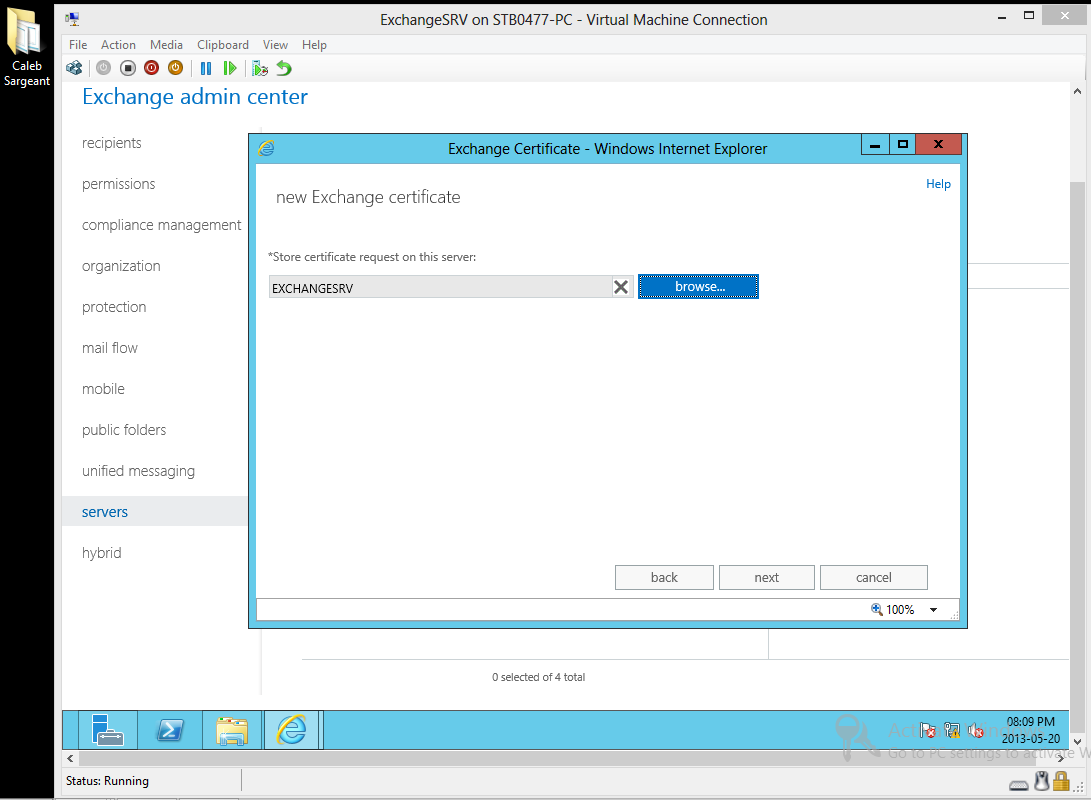Open the Media menu

tap(166, 45)
